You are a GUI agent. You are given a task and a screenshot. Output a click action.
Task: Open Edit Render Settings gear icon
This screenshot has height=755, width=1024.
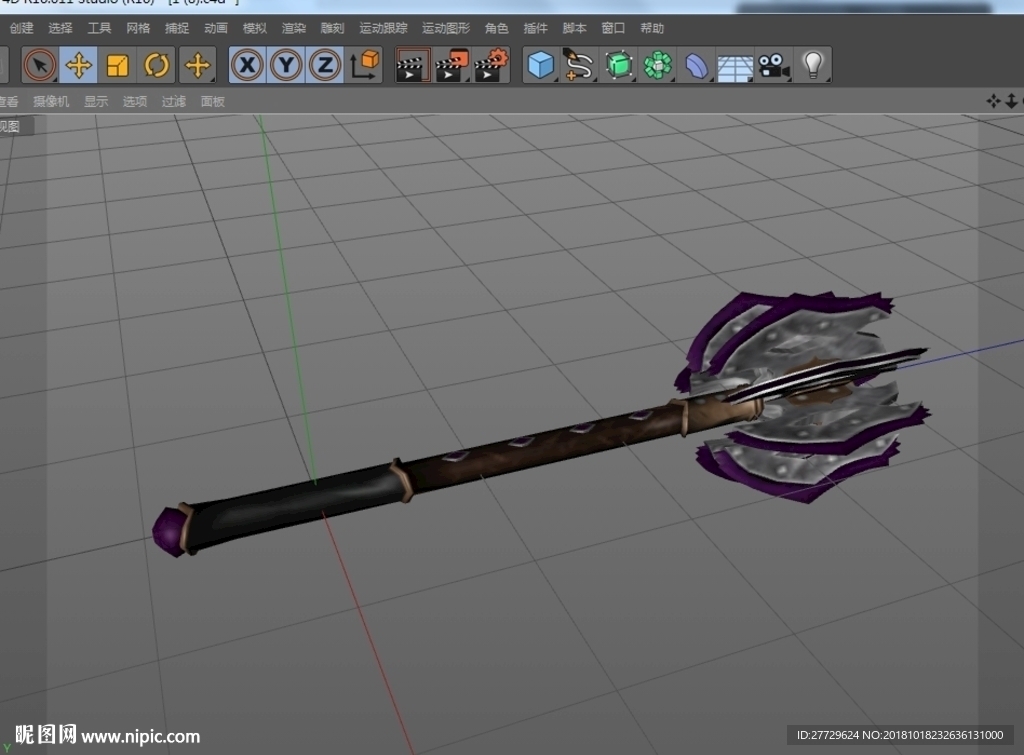point(490,65)
